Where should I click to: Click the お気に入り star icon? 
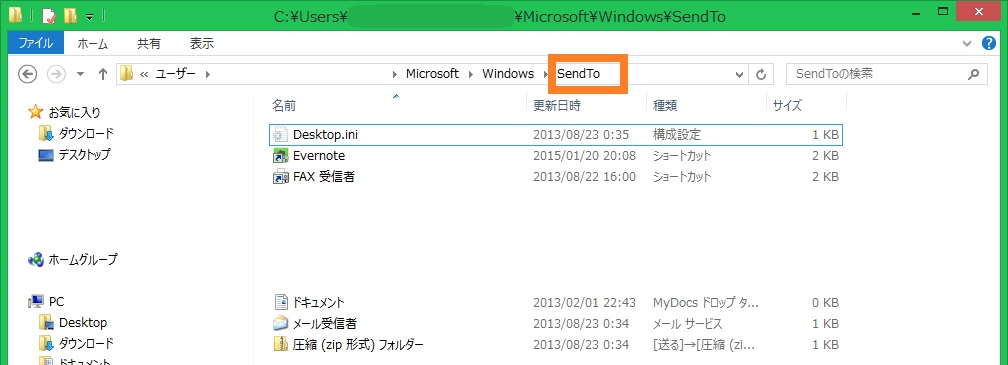(x=35, y=112)
